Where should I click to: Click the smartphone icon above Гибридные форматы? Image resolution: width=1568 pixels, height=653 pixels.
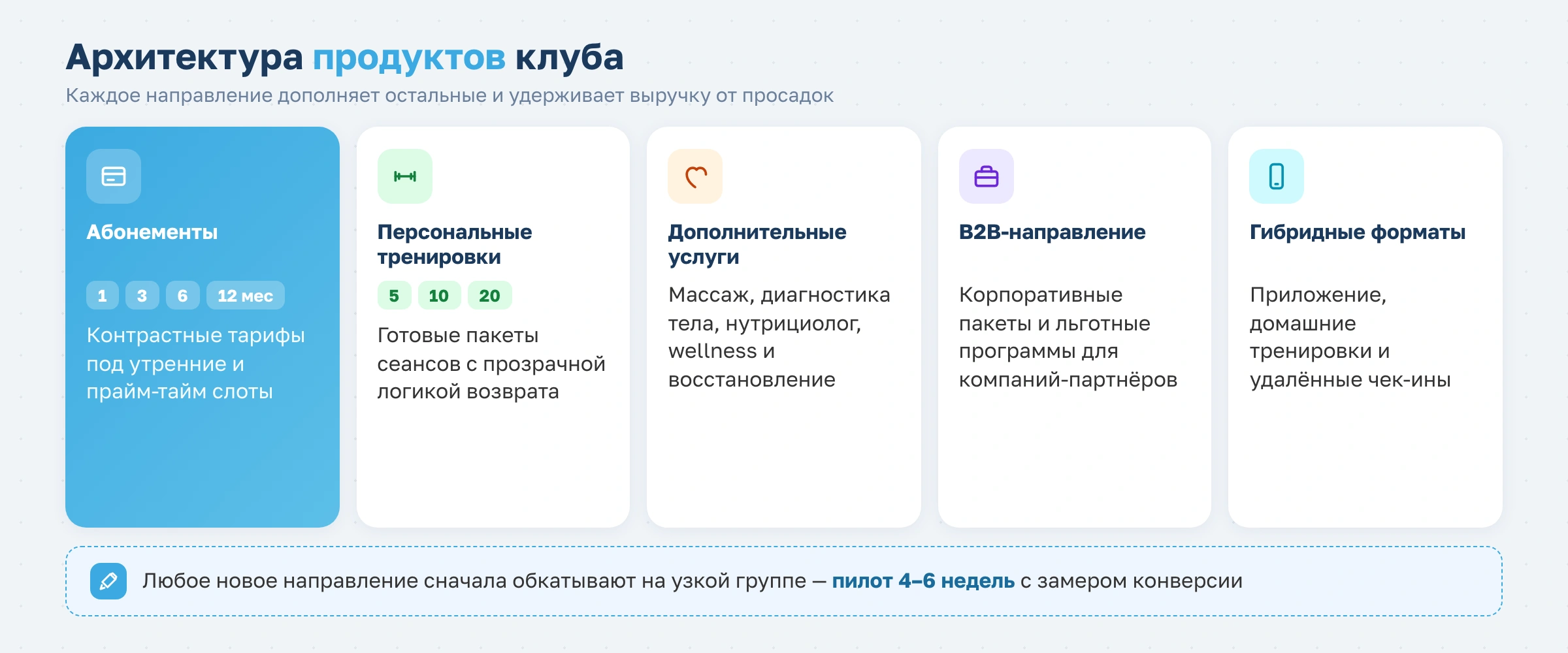pos(1277,176)
